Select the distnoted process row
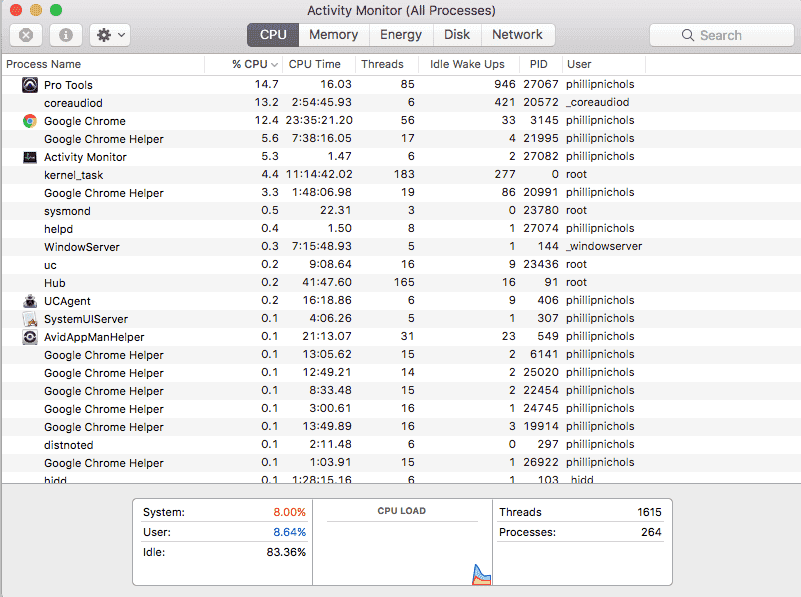Image resolution: width=801 pixels, height=597 pixels. coord(402,445)
